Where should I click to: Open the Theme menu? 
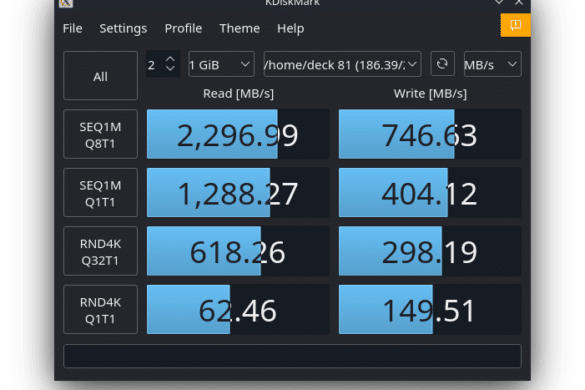coord(240,28)
